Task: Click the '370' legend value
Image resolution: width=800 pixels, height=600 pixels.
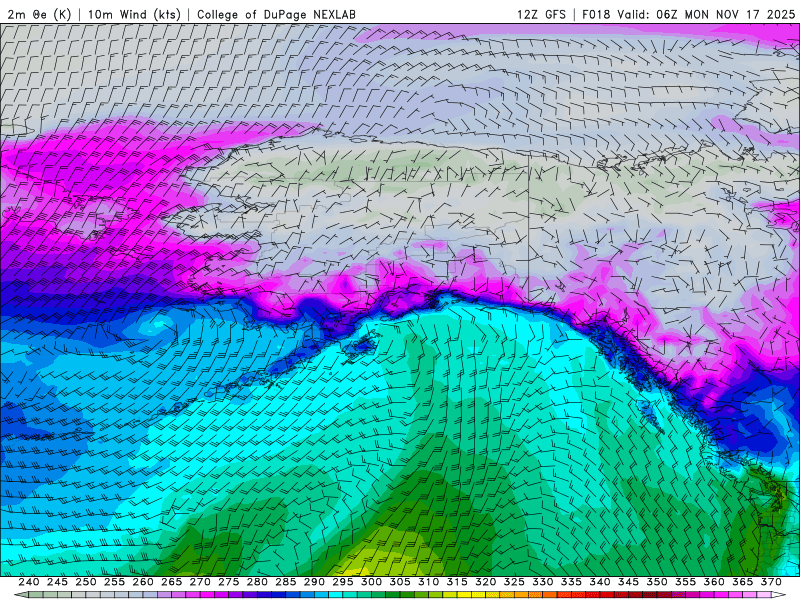Action: pyautogui.click(x=771, y=582)
